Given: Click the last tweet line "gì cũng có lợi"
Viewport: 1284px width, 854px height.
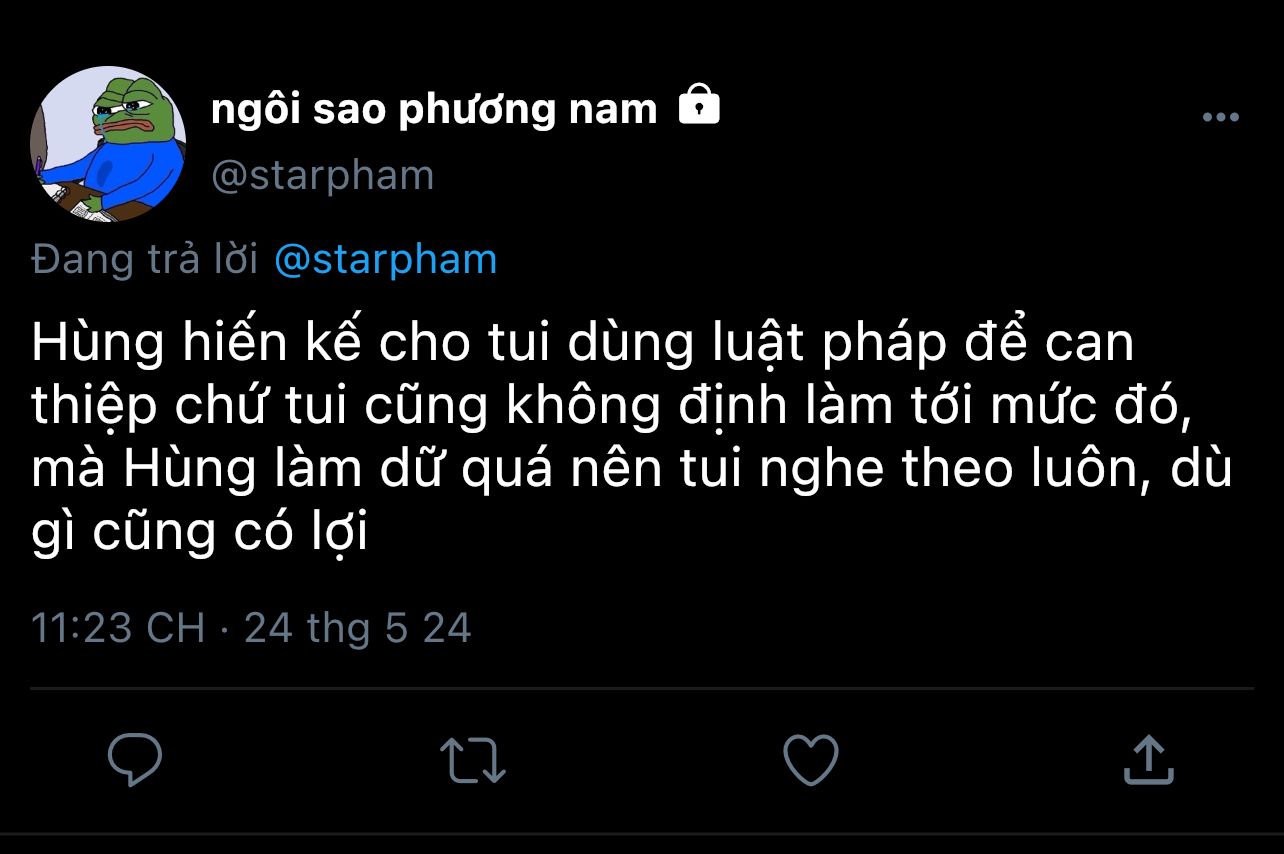Looking at the screenshot, I should 200,533.
